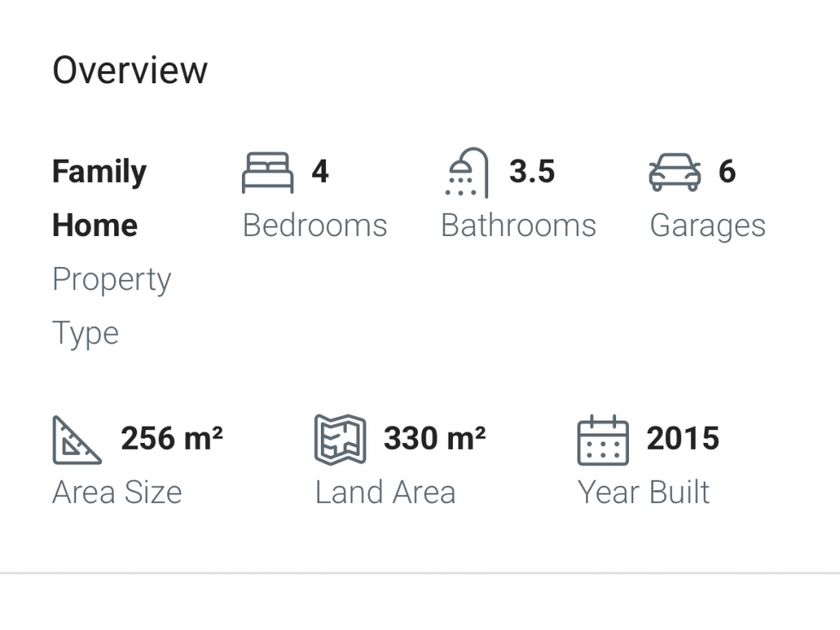Click the car icon for Garages
The height and width of the screenshot is (630, 840).
click(x=675, y=172)
